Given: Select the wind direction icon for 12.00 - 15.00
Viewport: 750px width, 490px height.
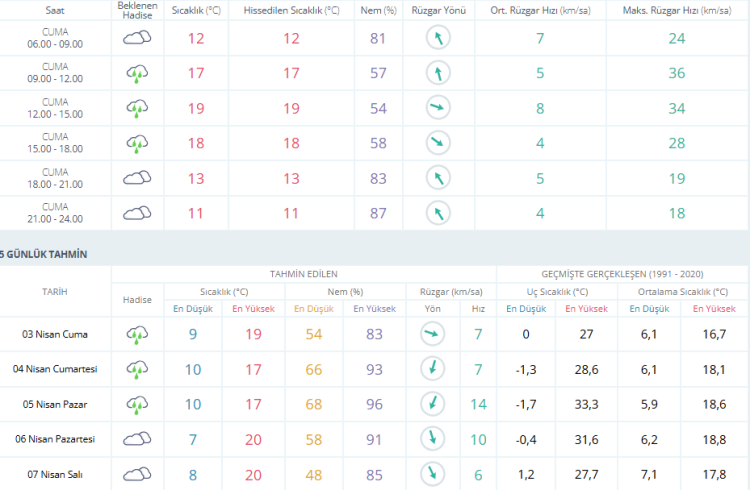Looking at the screenshot, I should [437, 109].
